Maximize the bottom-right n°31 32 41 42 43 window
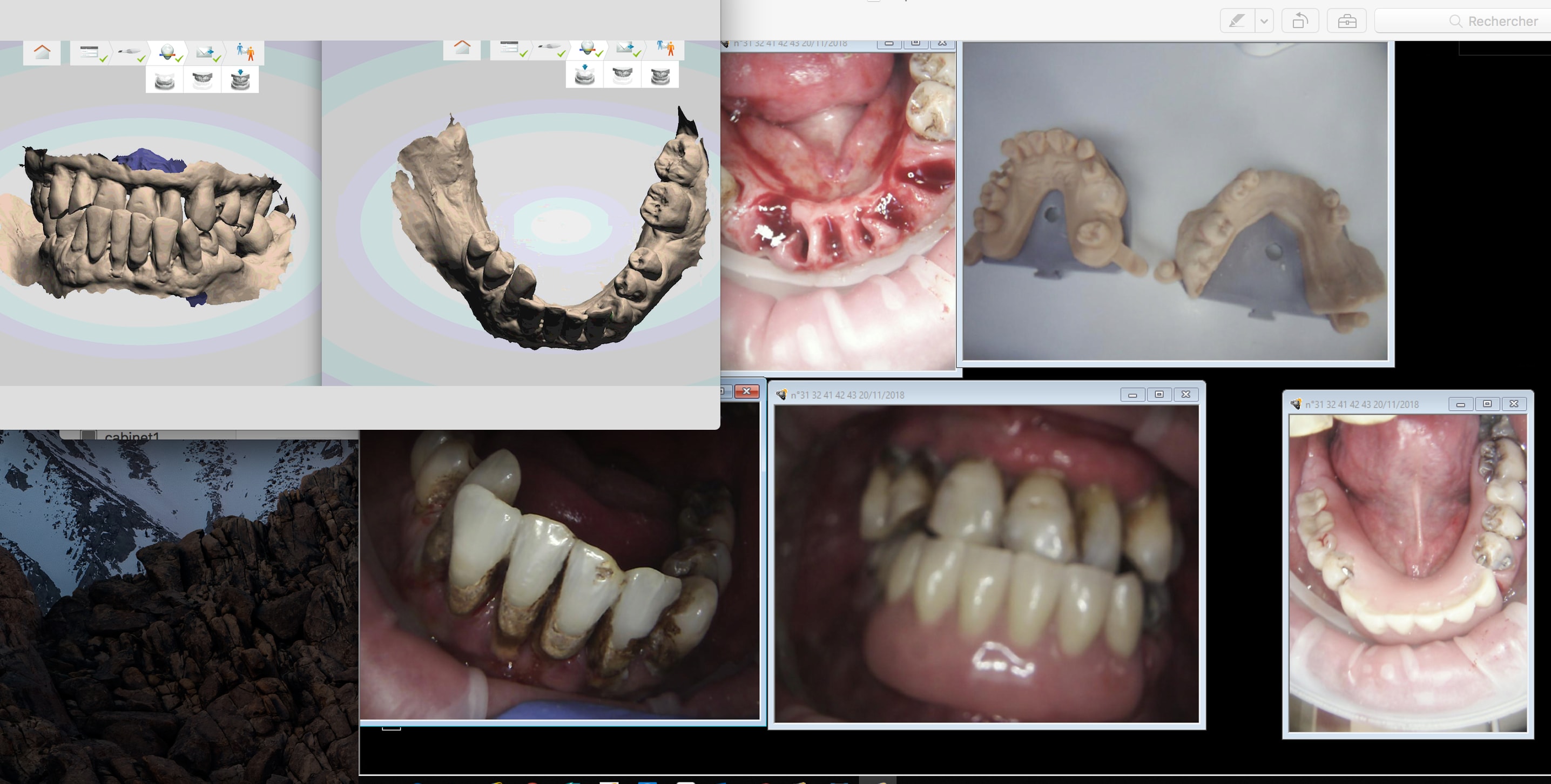1551x784 pixels. (1487, 404)
